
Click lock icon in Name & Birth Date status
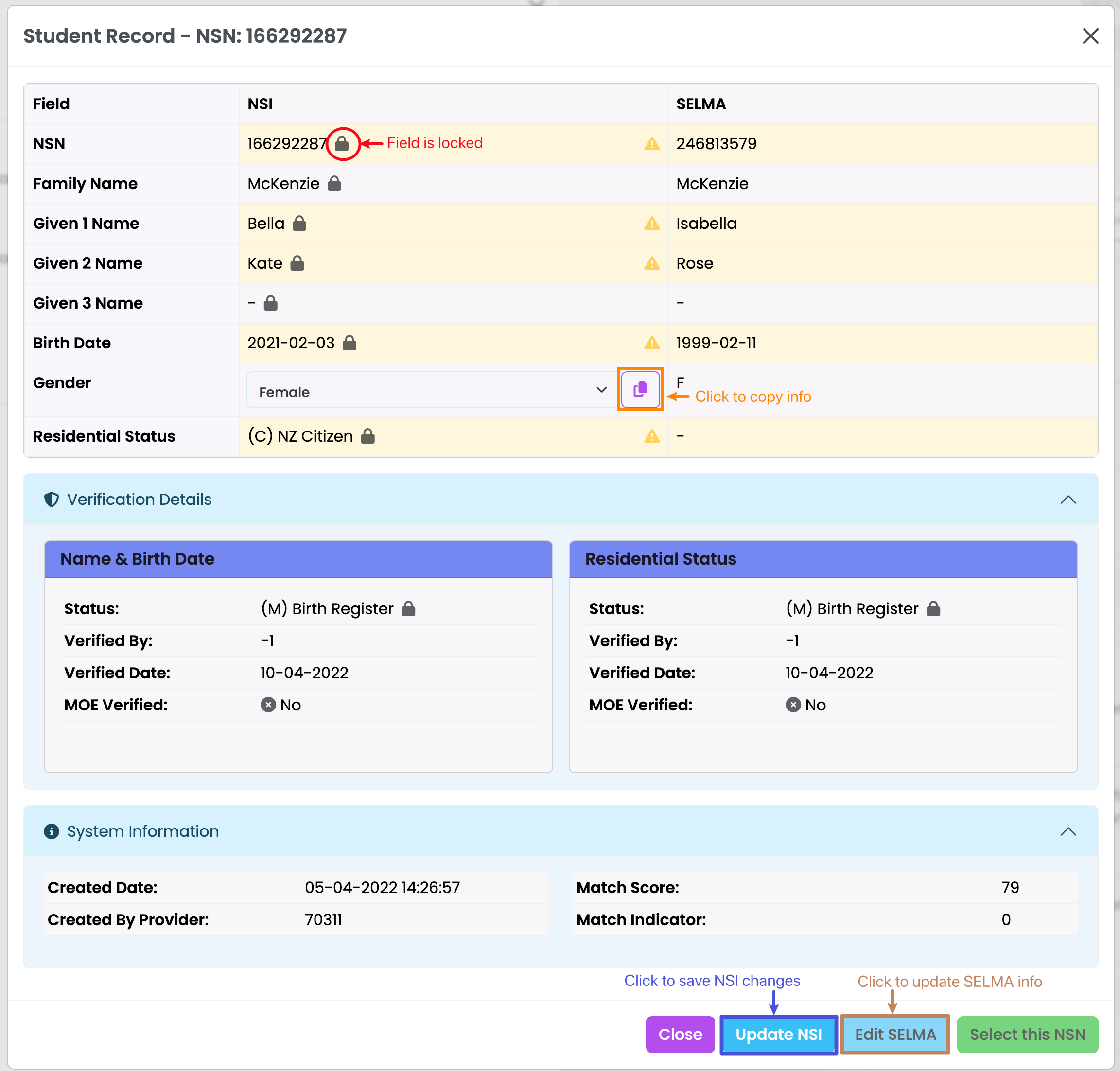[x=408, y=608]
